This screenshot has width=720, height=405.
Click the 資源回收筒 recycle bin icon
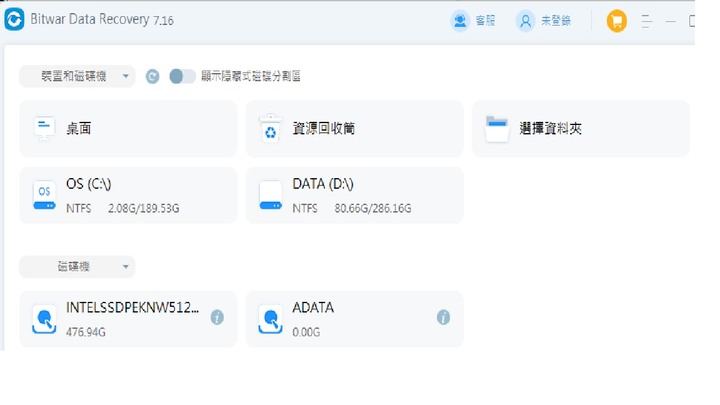[270, 129]
